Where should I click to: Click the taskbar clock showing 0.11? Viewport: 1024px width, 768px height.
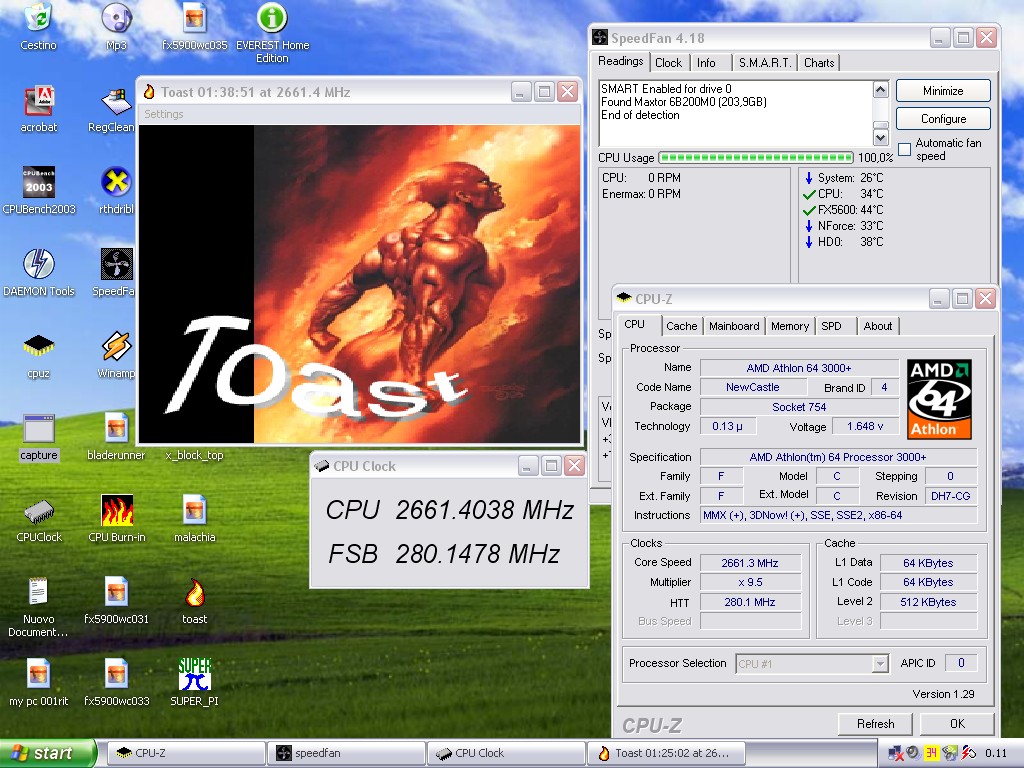996,754
